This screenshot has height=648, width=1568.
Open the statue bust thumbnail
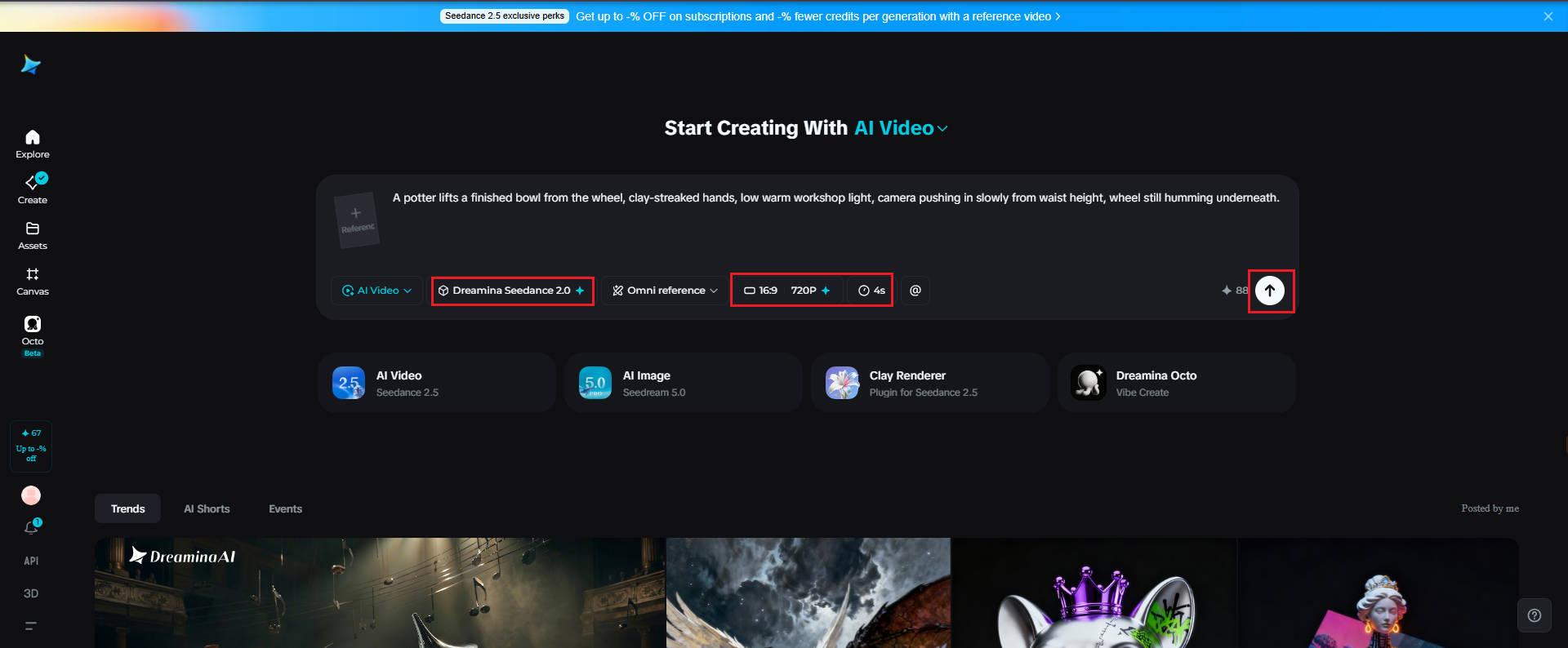[1378, 593]
